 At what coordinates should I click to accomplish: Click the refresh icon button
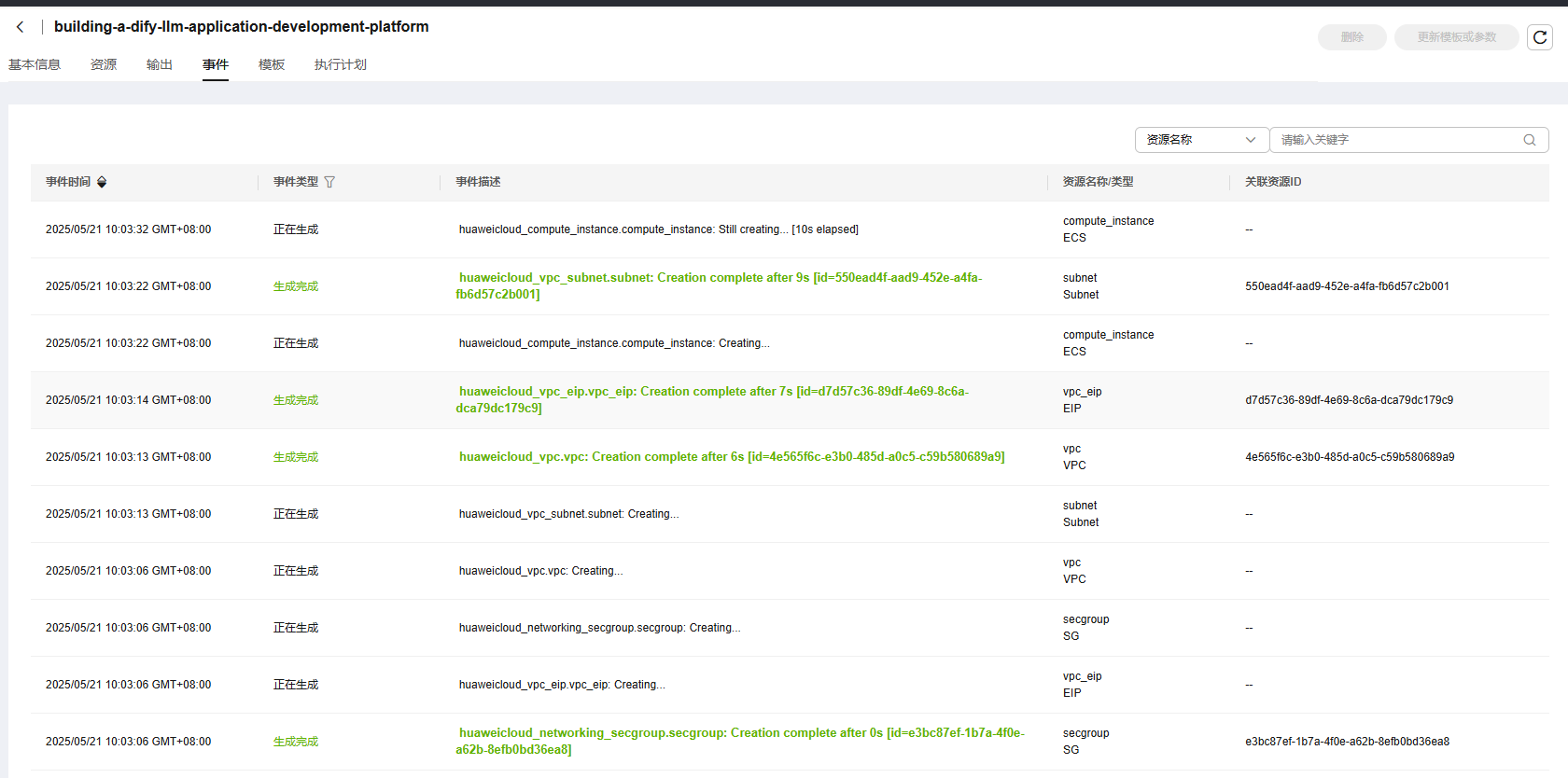tap(1540, 37)
